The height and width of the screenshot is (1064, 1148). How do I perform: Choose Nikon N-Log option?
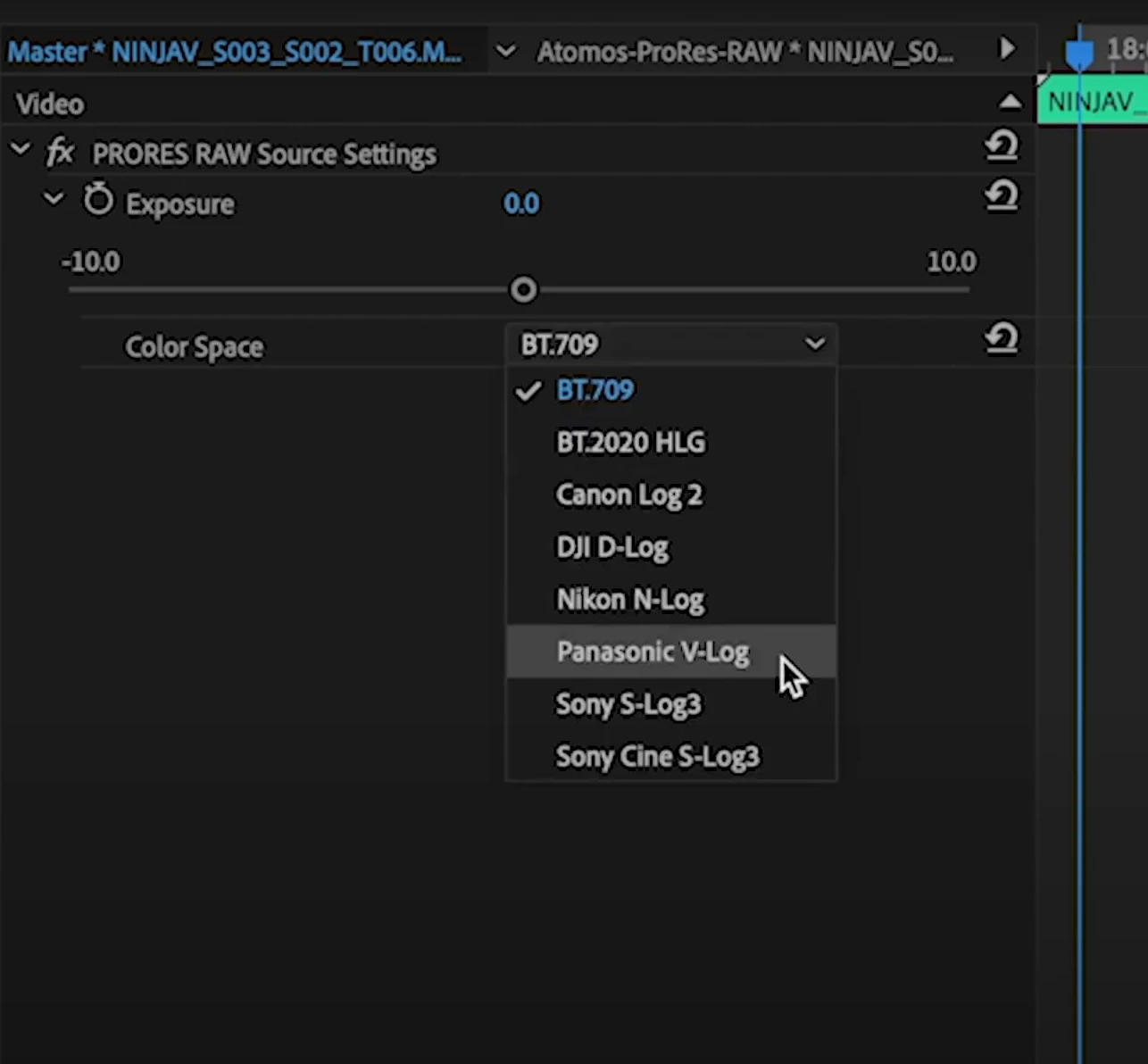click(670, 599)
